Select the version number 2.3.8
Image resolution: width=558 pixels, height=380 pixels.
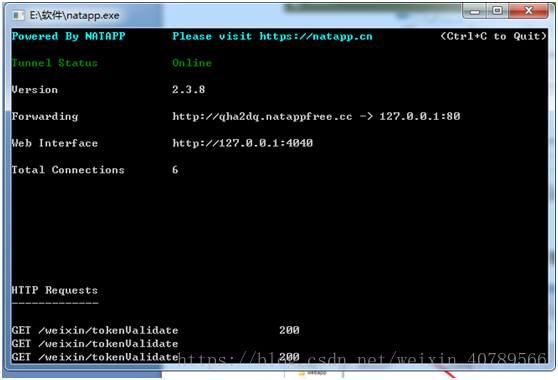189,90
